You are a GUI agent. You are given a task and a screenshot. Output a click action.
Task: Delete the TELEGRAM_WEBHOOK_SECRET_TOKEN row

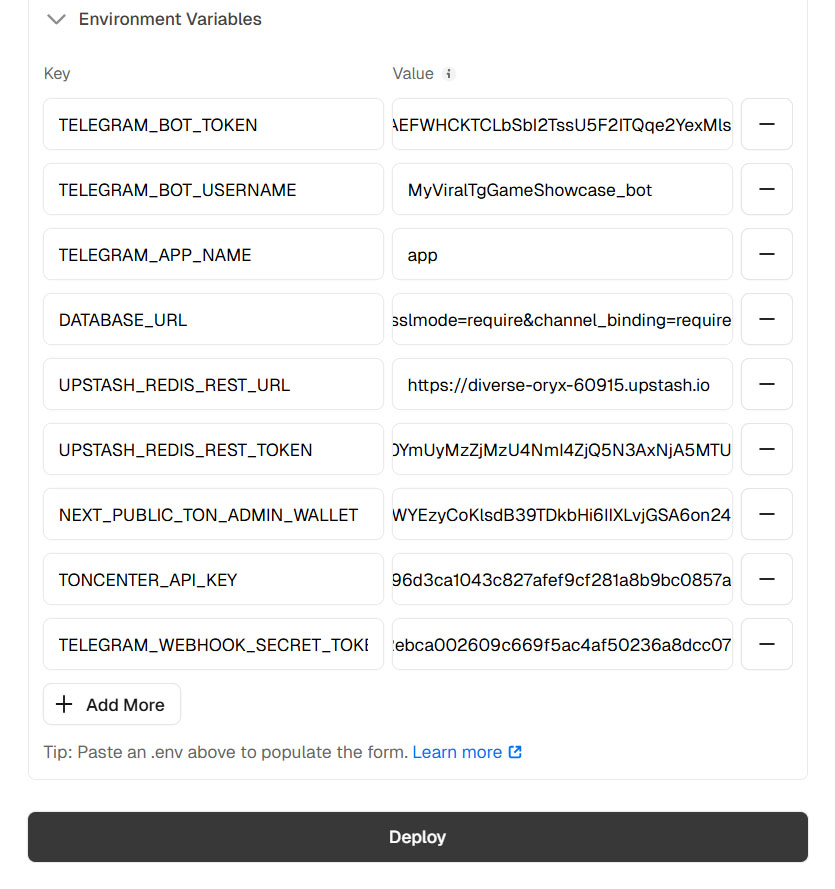coord(766,645)
